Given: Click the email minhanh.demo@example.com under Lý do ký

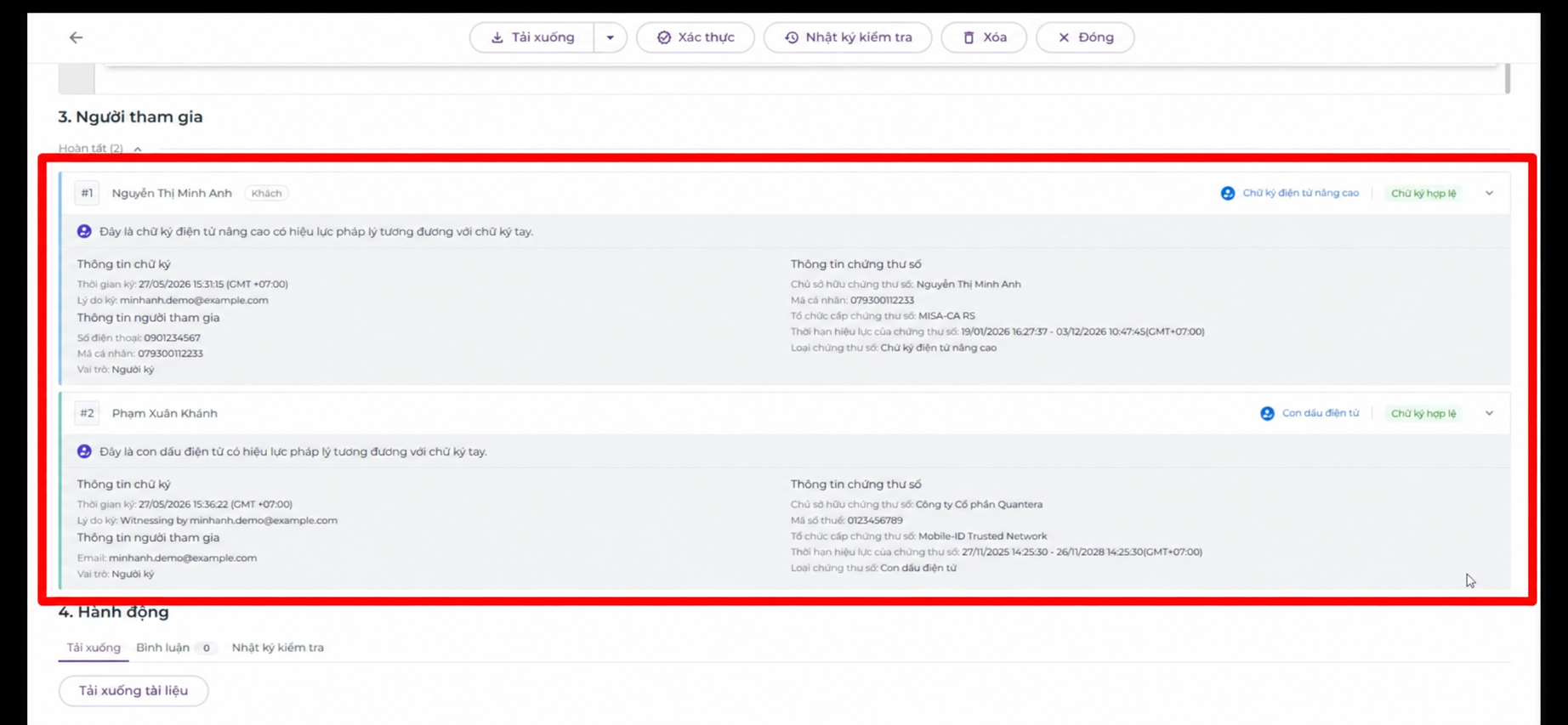Looking at the screenshot, I should [x=194, y=300].
